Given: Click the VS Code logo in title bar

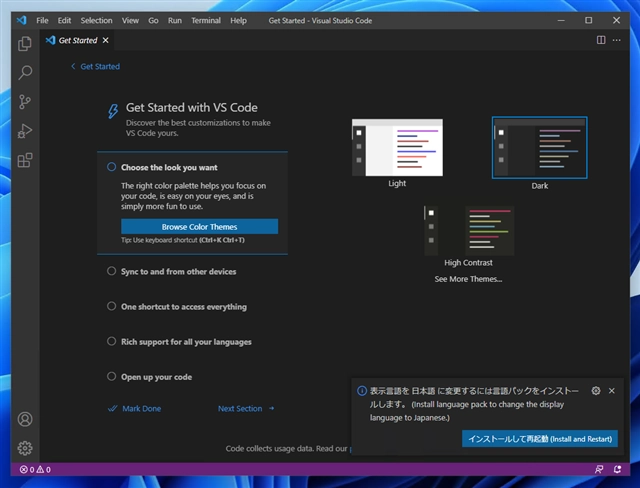Looking at the screenshot, I should click(22, 20).
